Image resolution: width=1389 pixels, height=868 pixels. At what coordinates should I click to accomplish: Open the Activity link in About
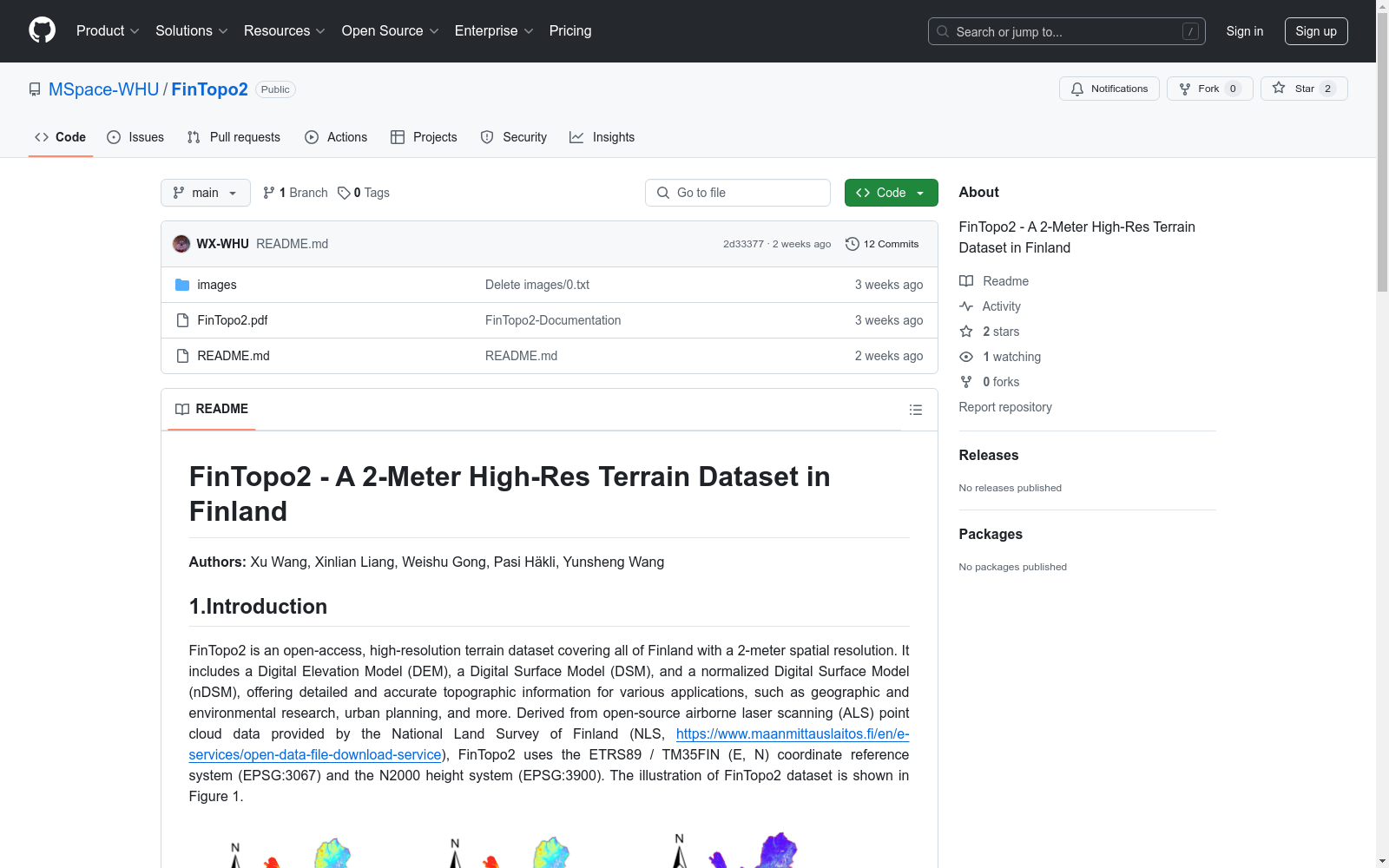click(x=990, y=306)
